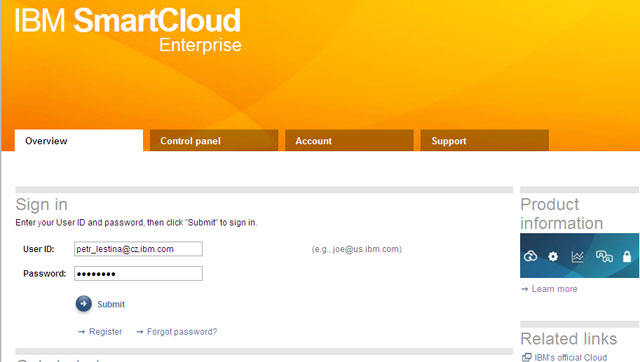Click the blue Submit arrow icon
Screen dimensions: 640x362
click(x=84, y=304)
